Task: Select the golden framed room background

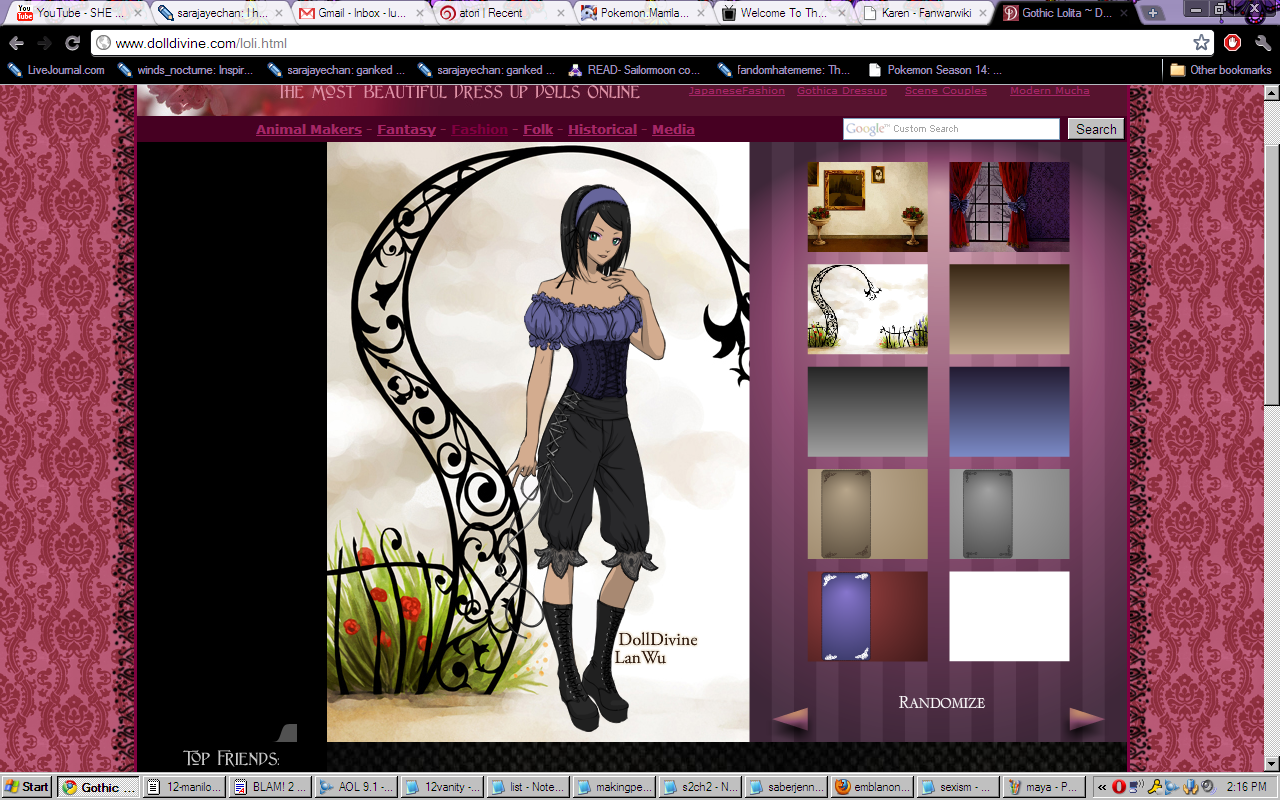Action: point(867,207)
